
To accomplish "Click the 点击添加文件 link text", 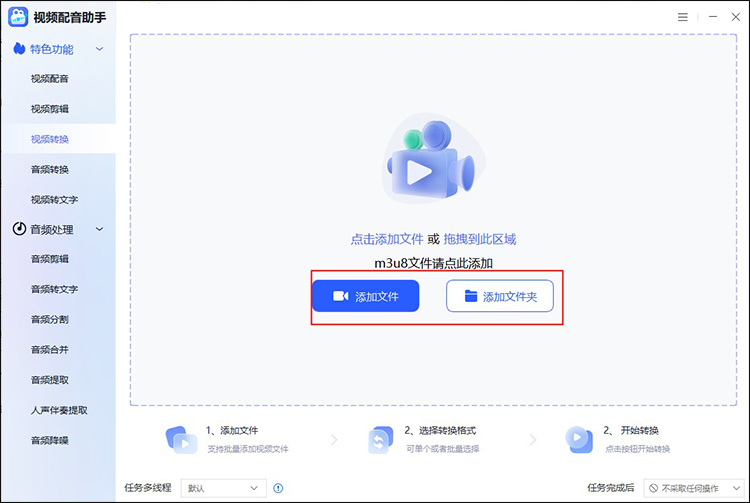I will click(x=387, y=239).
